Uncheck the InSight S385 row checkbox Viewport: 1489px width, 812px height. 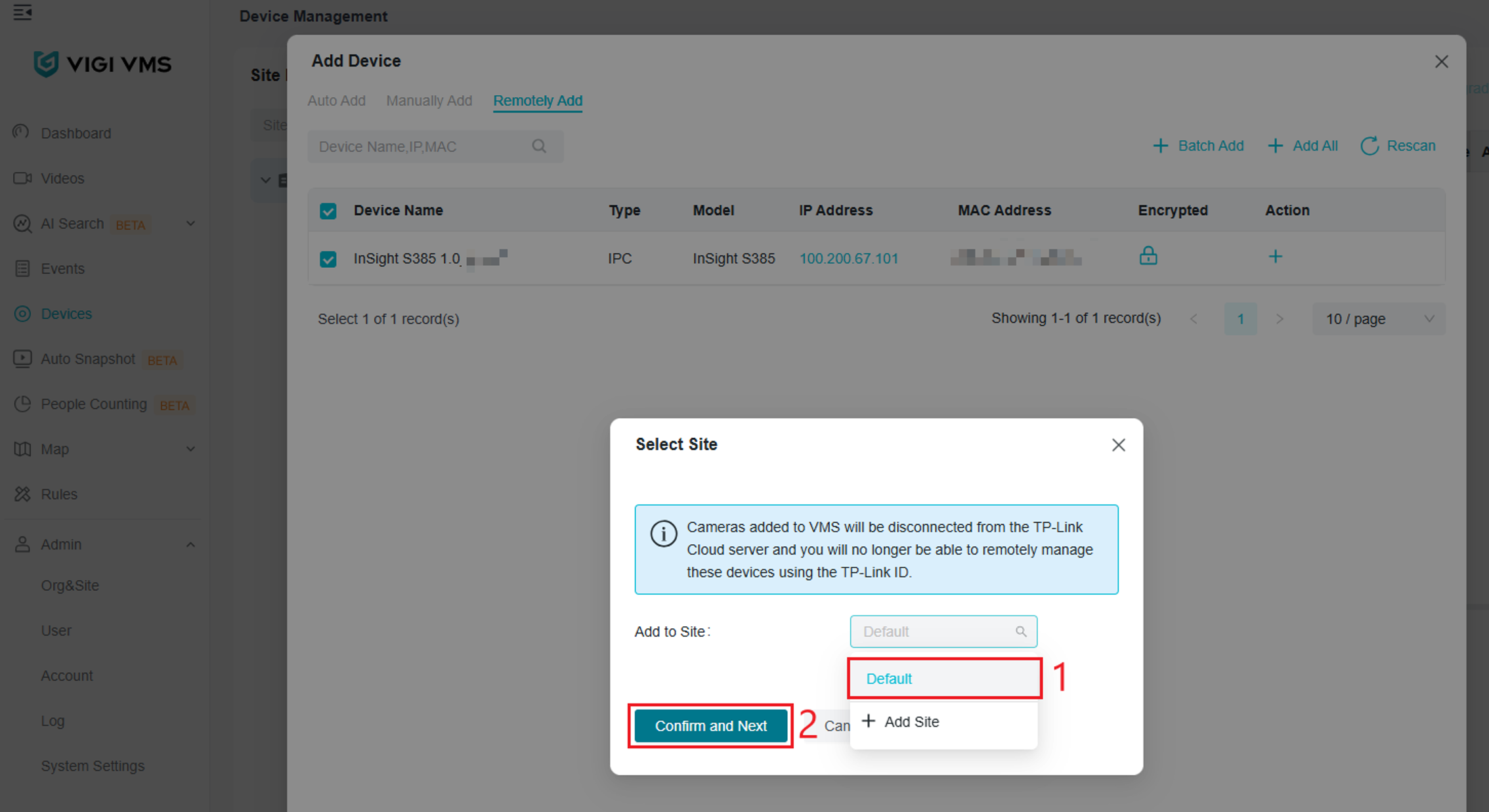328,259
